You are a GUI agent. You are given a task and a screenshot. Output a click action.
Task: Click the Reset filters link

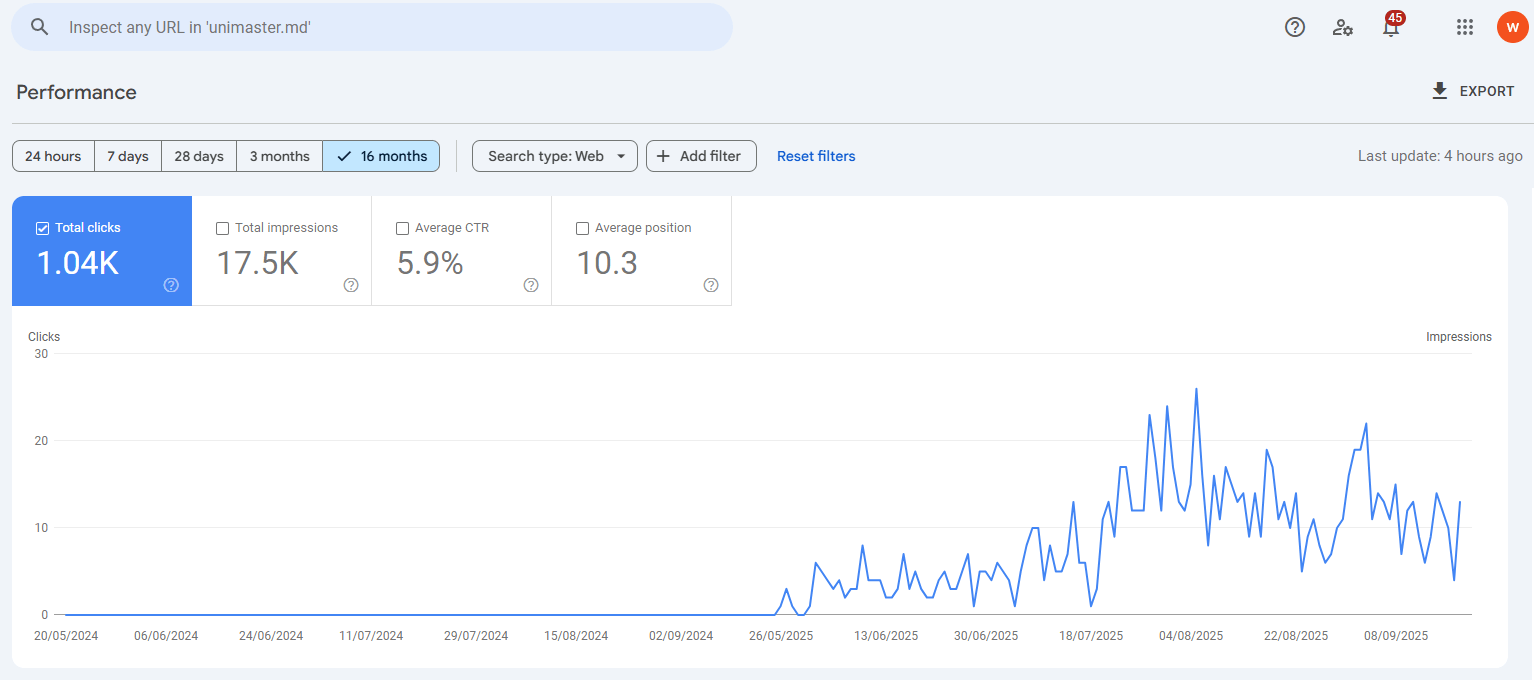[x=816, y=156]
